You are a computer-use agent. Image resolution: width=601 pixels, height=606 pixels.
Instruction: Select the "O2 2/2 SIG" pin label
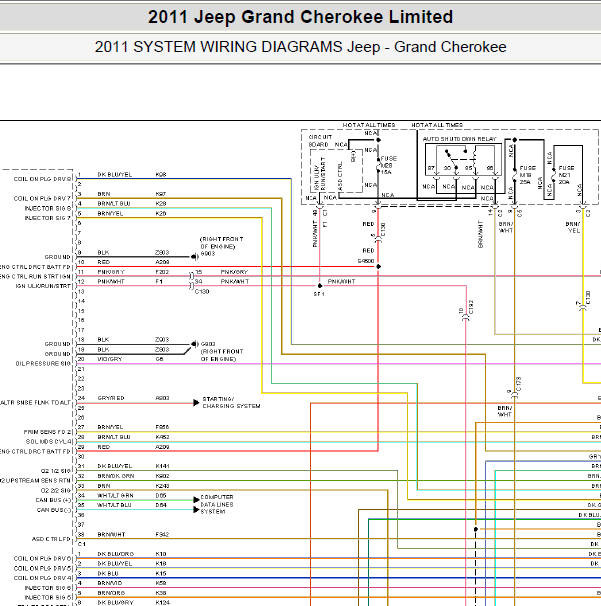56,491
